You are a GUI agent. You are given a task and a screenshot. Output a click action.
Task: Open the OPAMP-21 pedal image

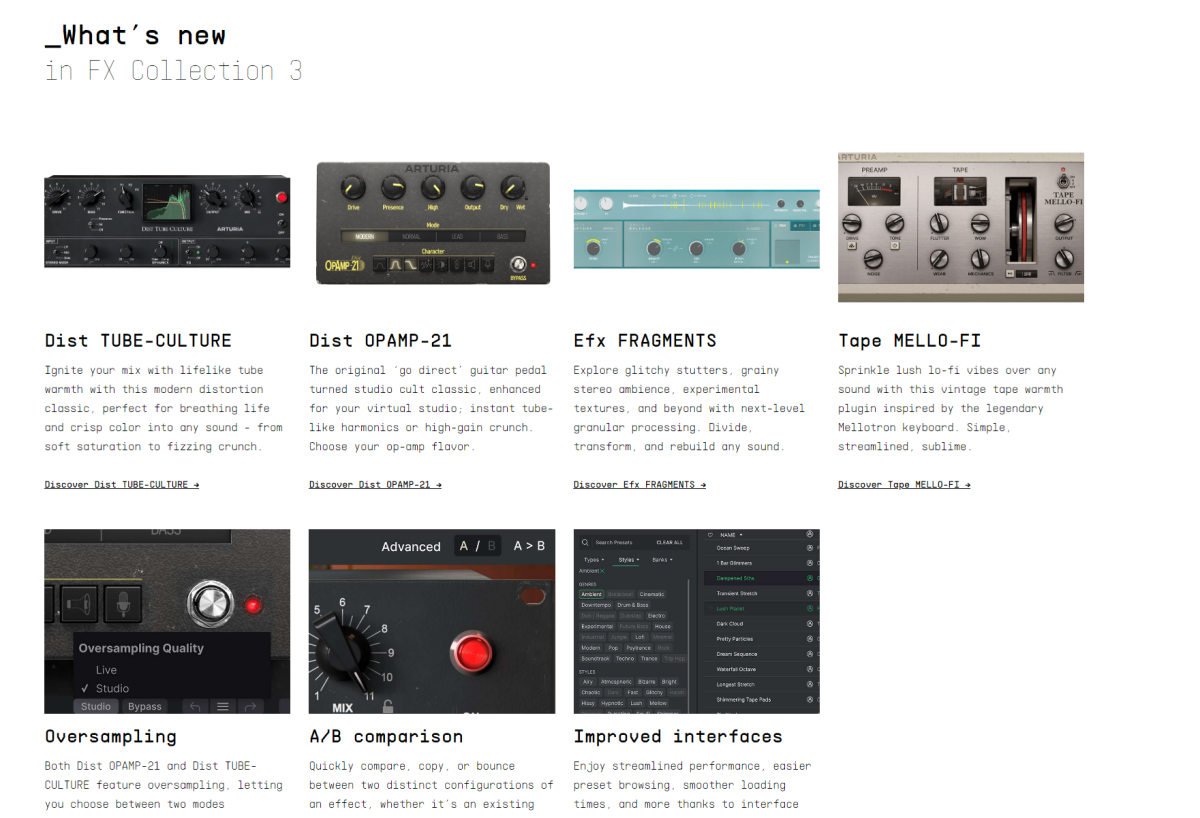(432, 223)
